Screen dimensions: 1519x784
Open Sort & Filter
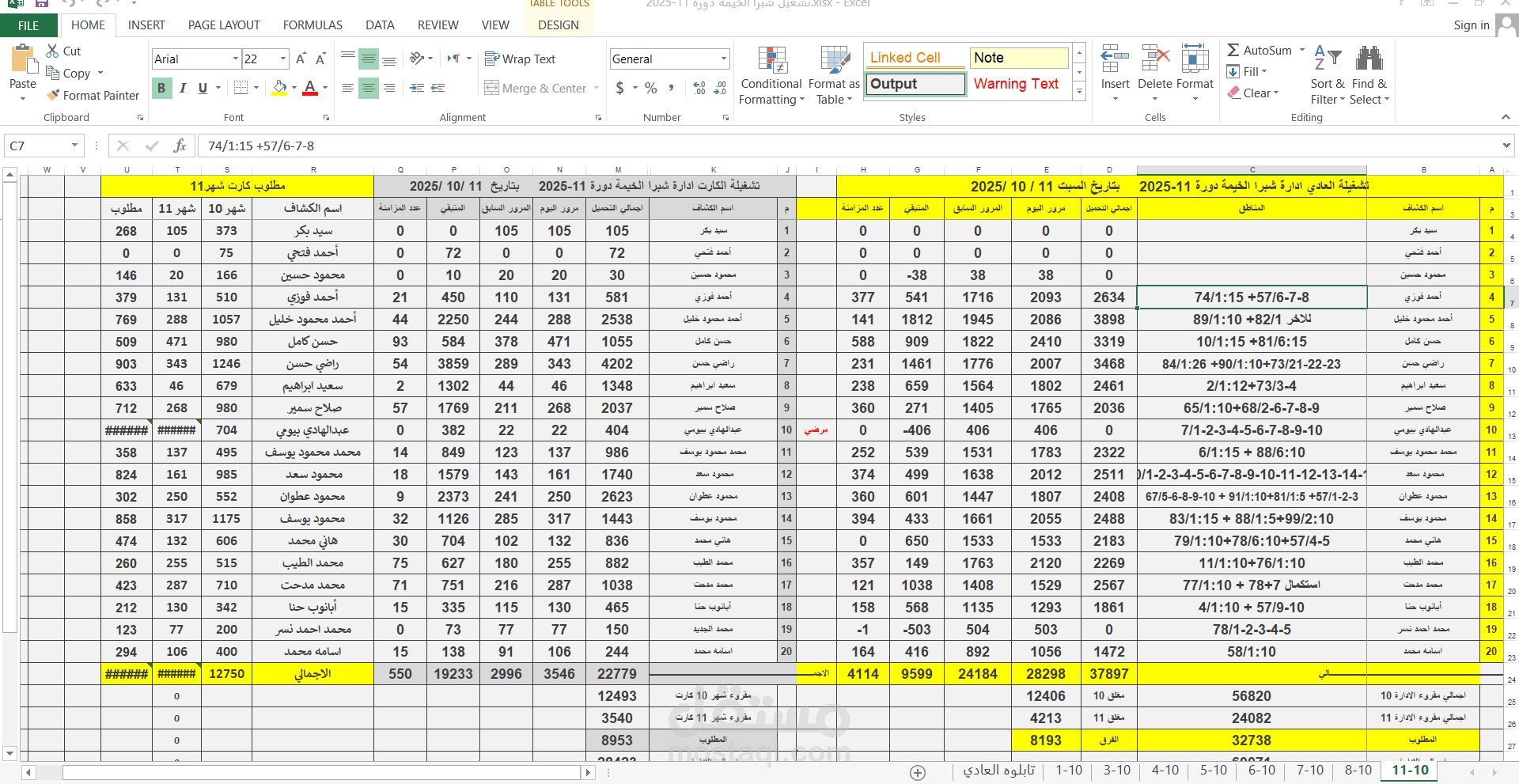tap(1328, 71)
